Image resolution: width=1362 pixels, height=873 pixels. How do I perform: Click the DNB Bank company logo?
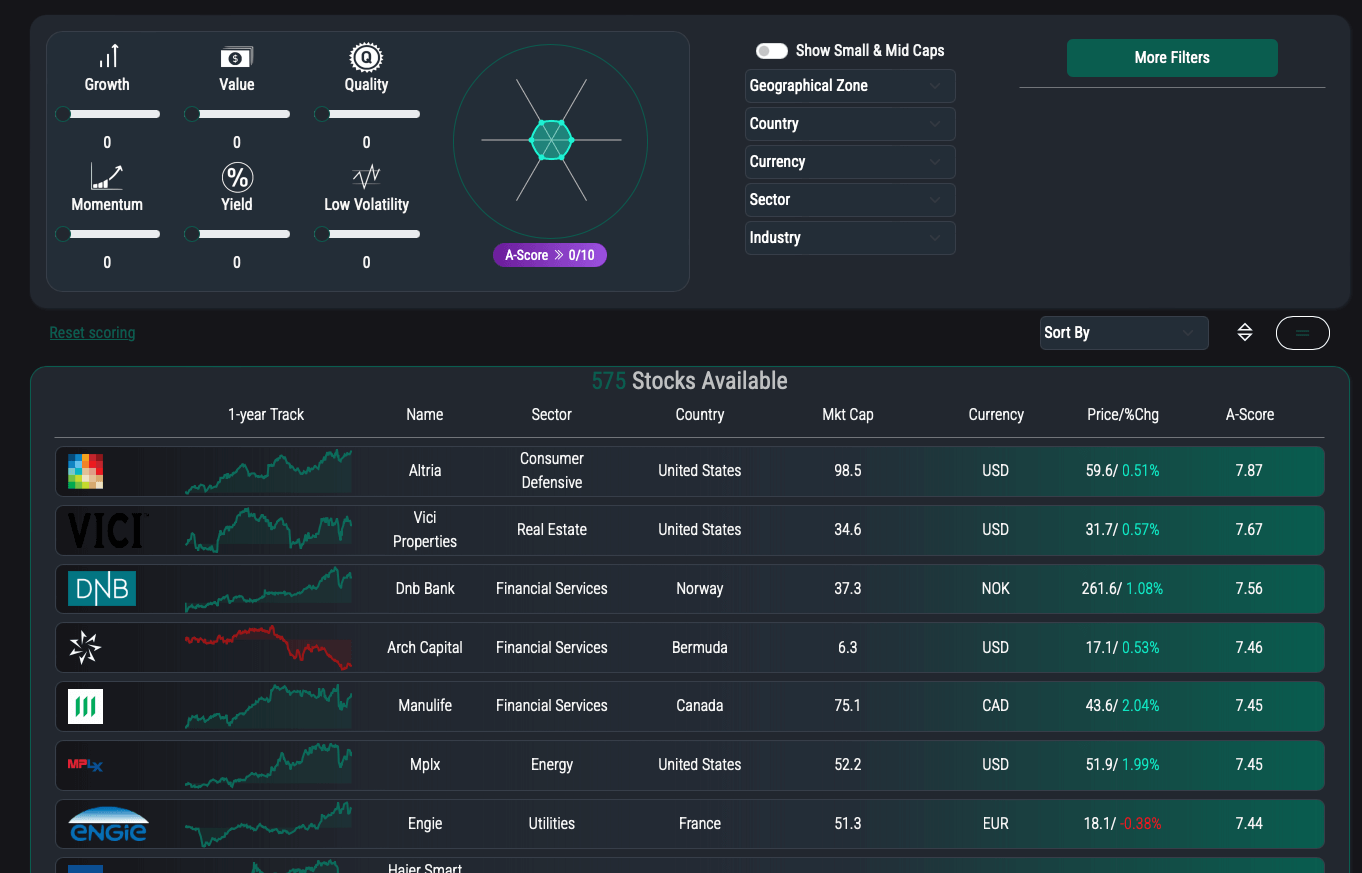(x=101, y=588)
